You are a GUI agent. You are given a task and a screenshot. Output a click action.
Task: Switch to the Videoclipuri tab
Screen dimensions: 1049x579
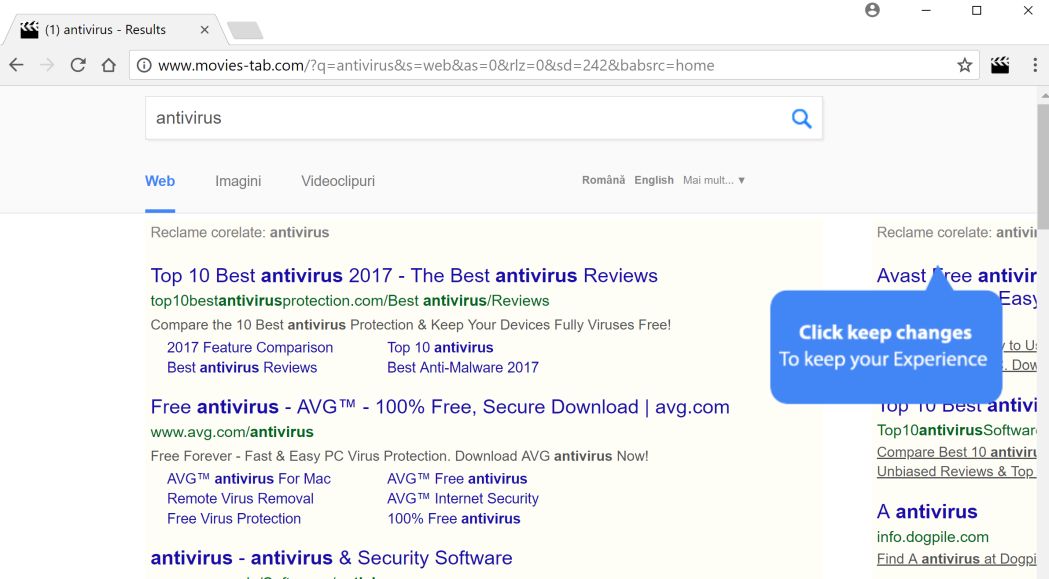click(338, 181)
